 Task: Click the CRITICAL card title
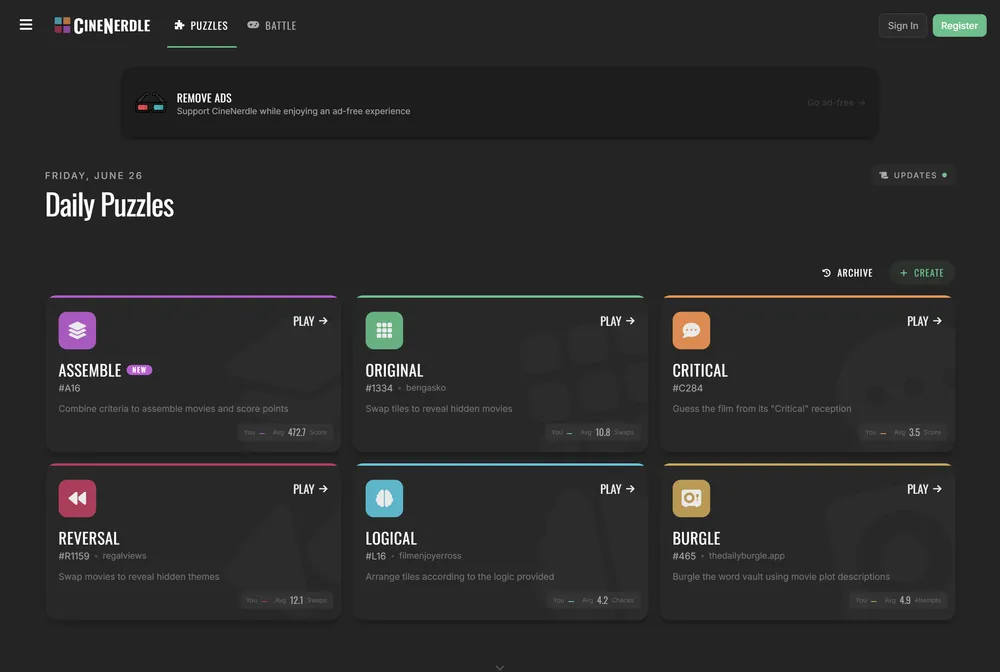pos(700,370)
